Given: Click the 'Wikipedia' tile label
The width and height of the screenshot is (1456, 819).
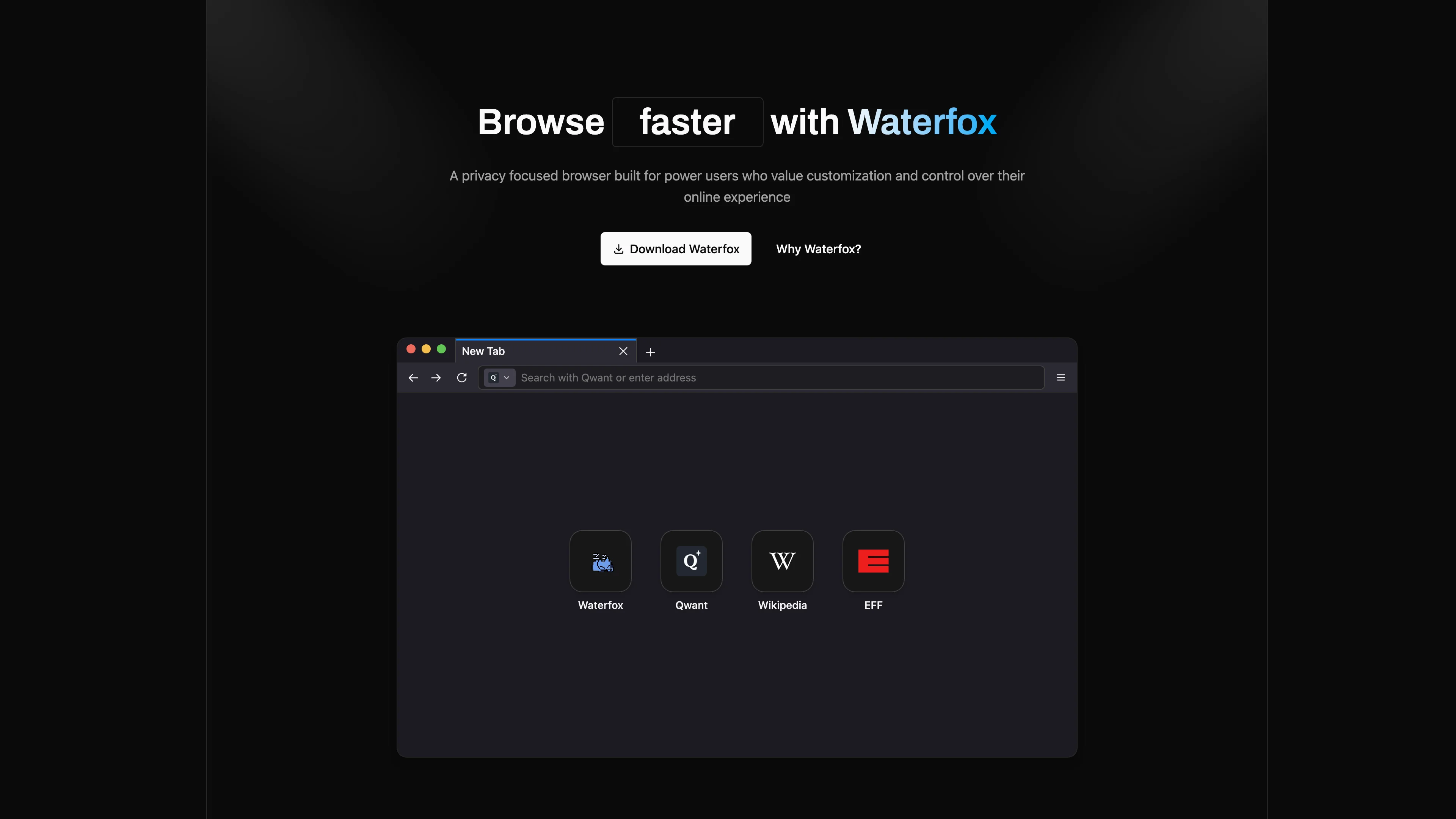Looking at the screenshot, I should point(782,606).
